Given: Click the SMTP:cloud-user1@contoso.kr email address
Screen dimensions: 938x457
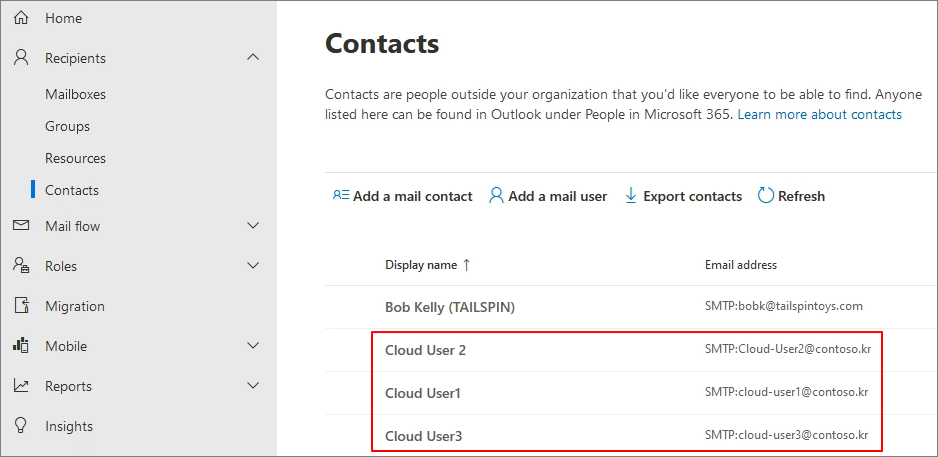Looking at the screenshot, I should point(787,392).
